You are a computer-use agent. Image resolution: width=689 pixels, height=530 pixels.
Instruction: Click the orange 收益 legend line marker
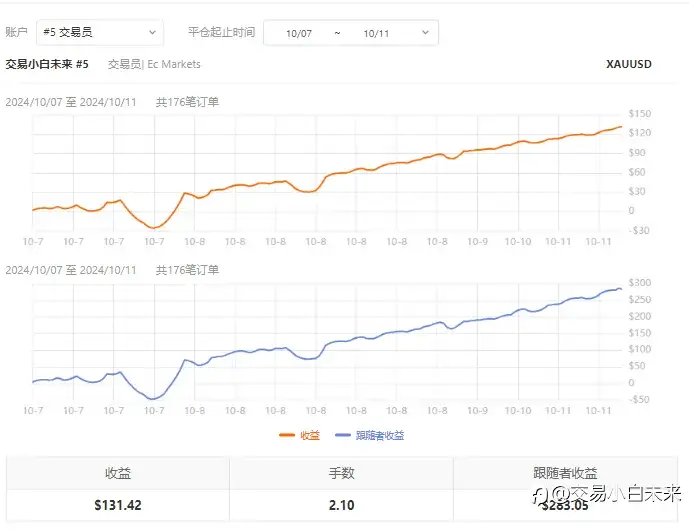(287, 435)
